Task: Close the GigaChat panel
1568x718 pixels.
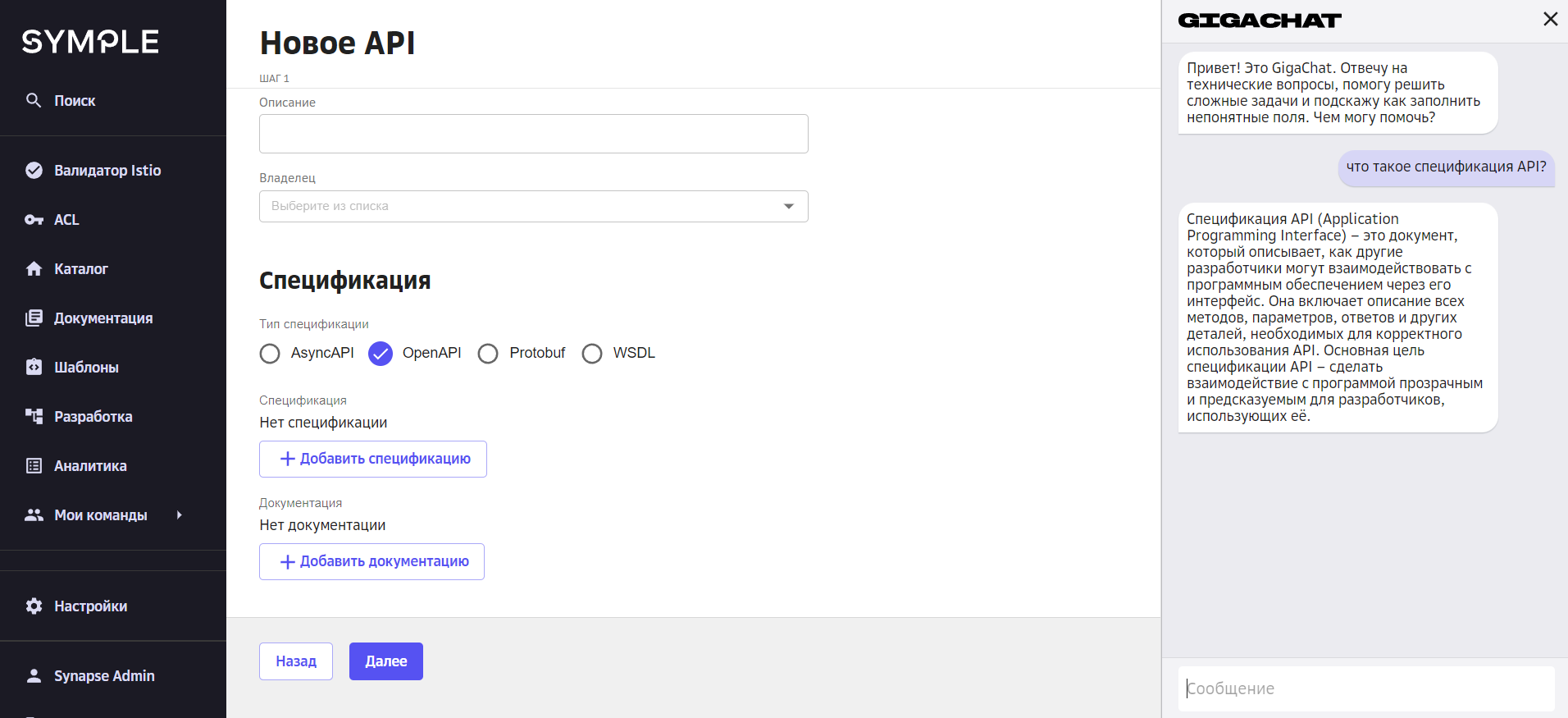Action: click(x=1550, y=19)
